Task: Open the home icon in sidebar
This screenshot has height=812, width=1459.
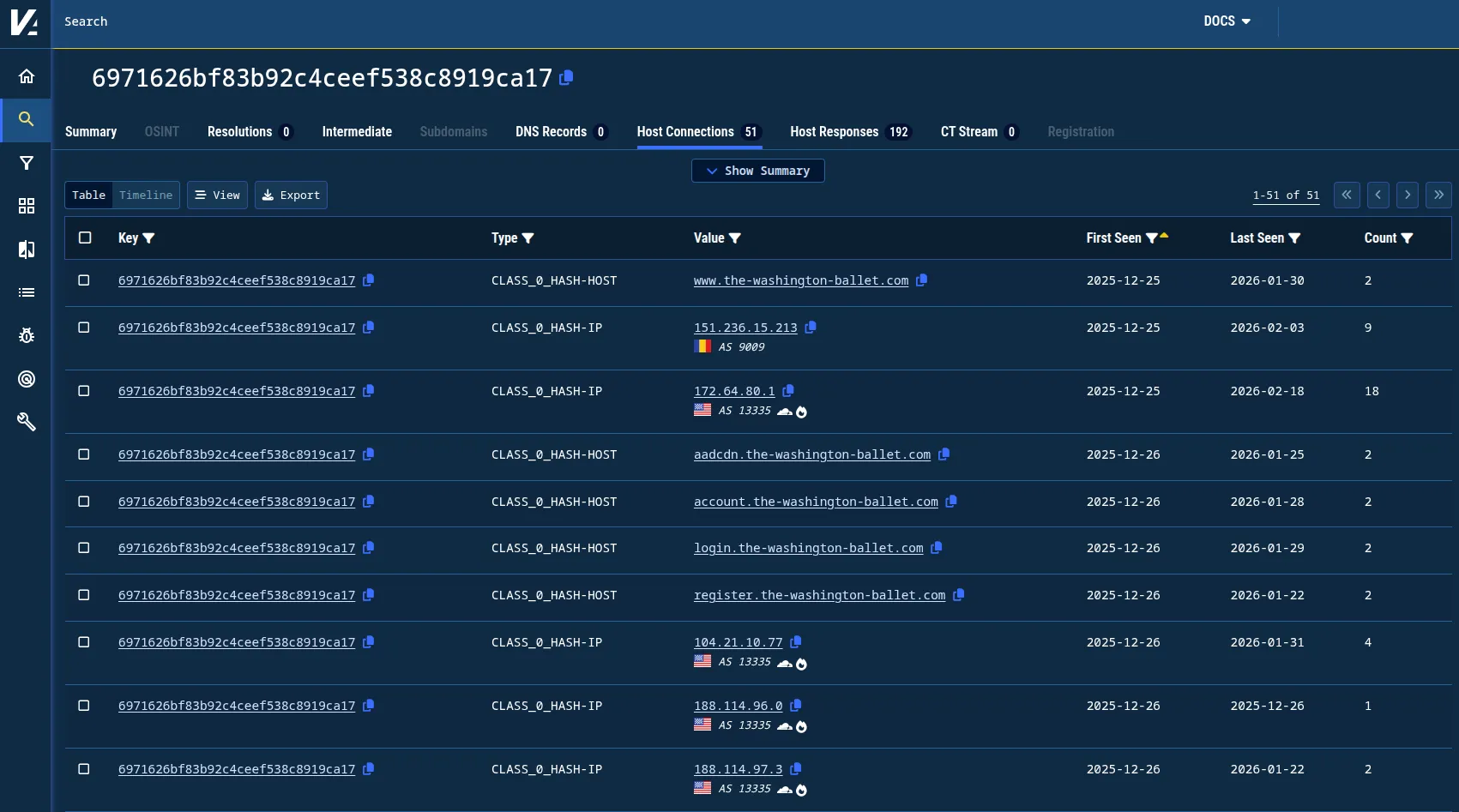Action: tap(27, 76)
